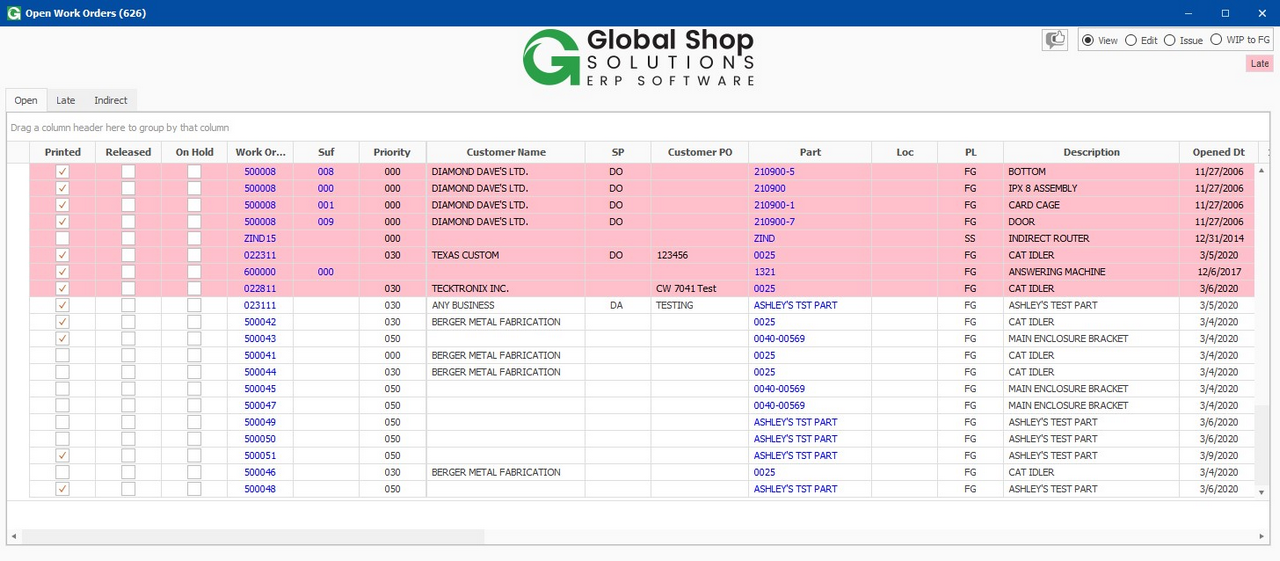
Task: Select the Edit radio button
Action: click(x=1131, y=40)
